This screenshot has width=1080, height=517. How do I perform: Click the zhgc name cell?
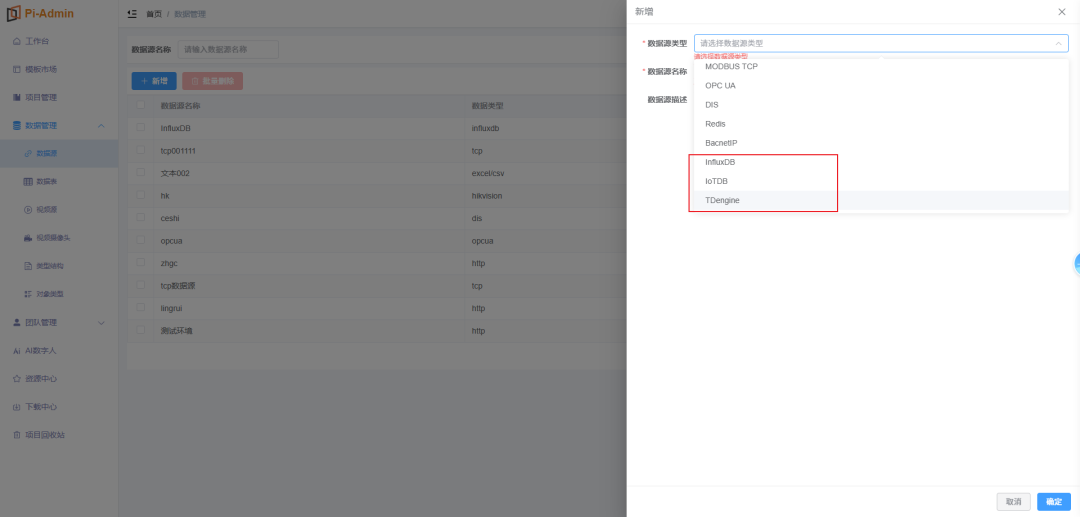pyautogui.click(x=169, y=263)
